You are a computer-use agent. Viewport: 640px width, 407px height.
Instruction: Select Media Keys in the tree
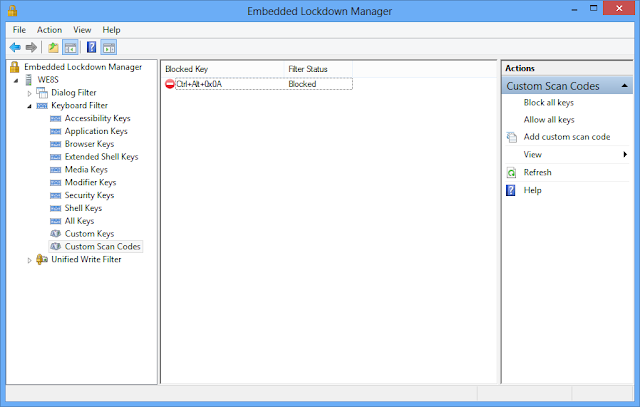86,169
